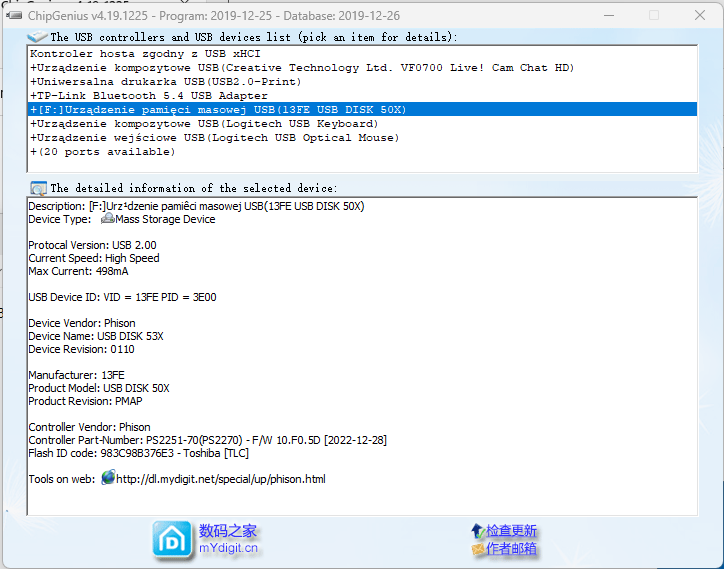Click Device Revision: 0110 text

(81, 349)
